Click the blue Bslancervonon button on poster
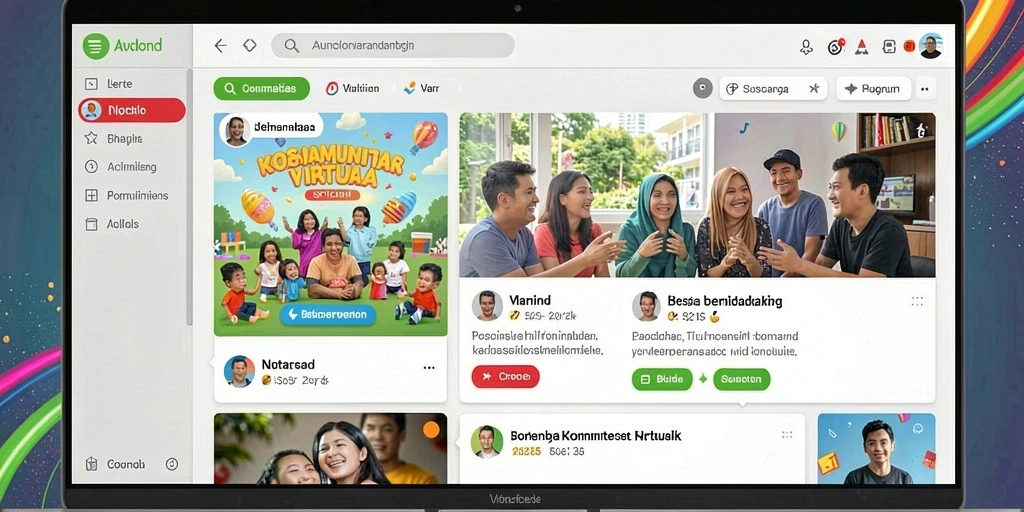This screenshot has width=1024, height=512. point(328,315)
